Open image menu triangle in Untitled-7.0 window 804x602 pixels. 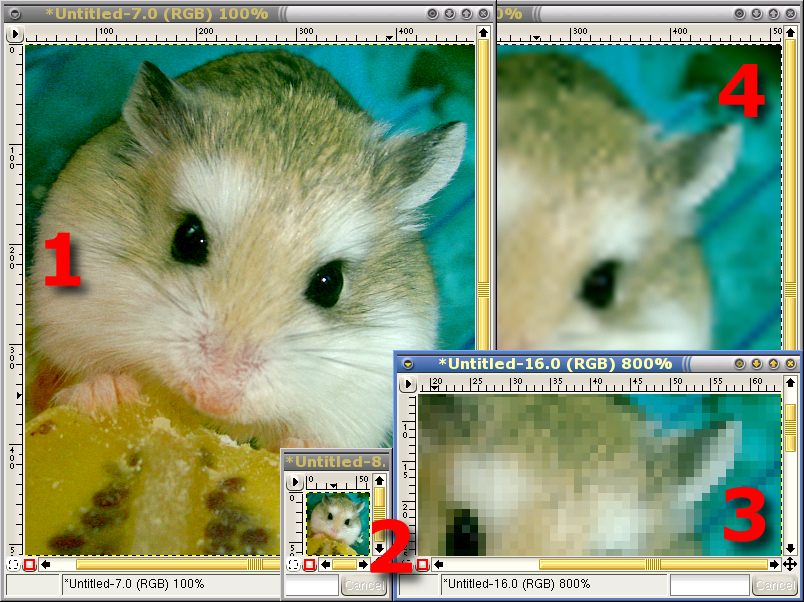click(x=15, y=34)
